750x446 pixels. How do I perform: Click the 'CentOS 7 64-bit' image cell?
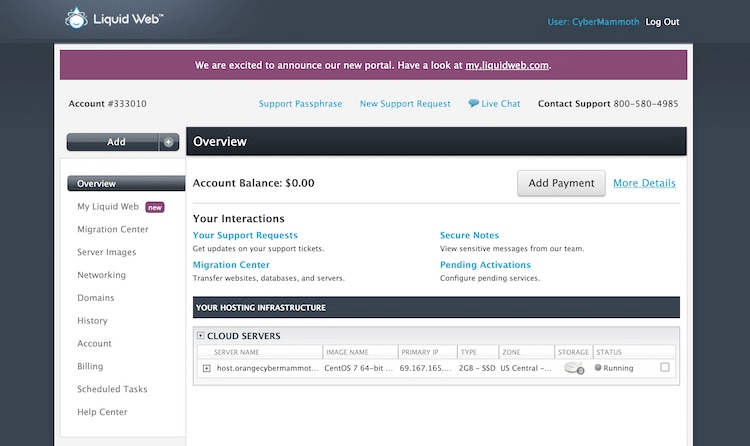[x=358, y=368]
